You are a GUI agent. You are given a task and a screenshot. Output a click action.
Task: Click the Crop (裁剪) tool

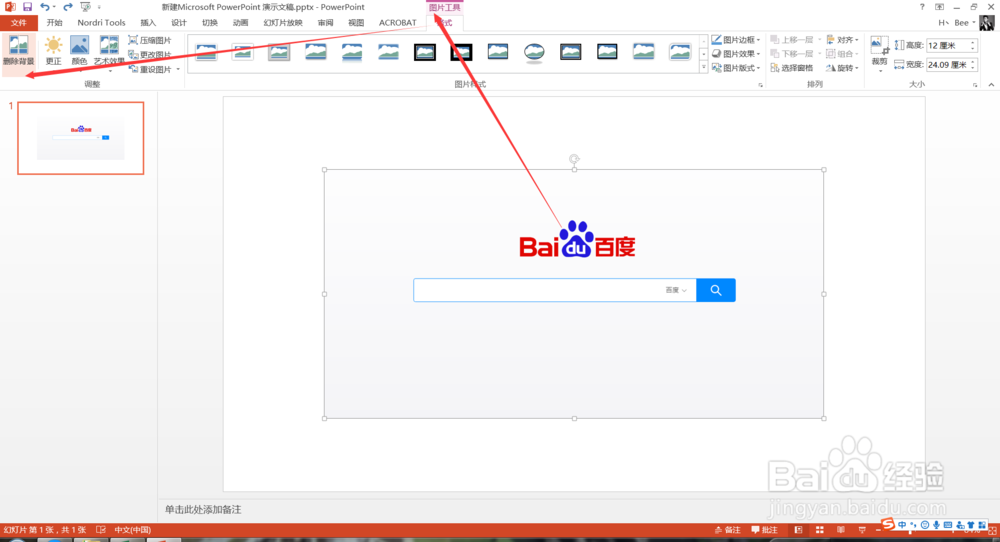[879, 51]
